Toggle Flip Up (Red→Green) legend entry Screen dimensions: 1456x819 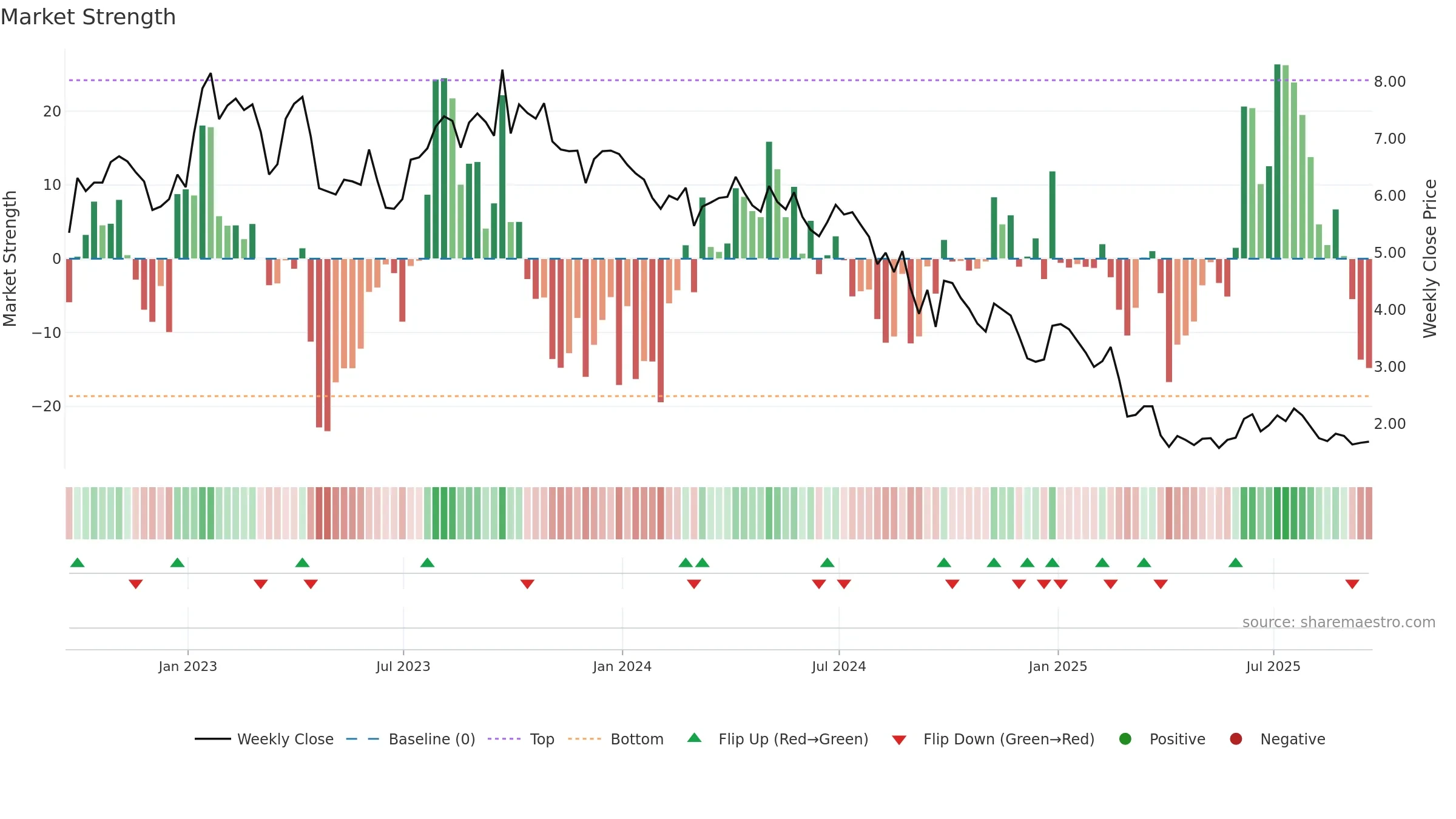pyautogui.click(x=778, y=739)
